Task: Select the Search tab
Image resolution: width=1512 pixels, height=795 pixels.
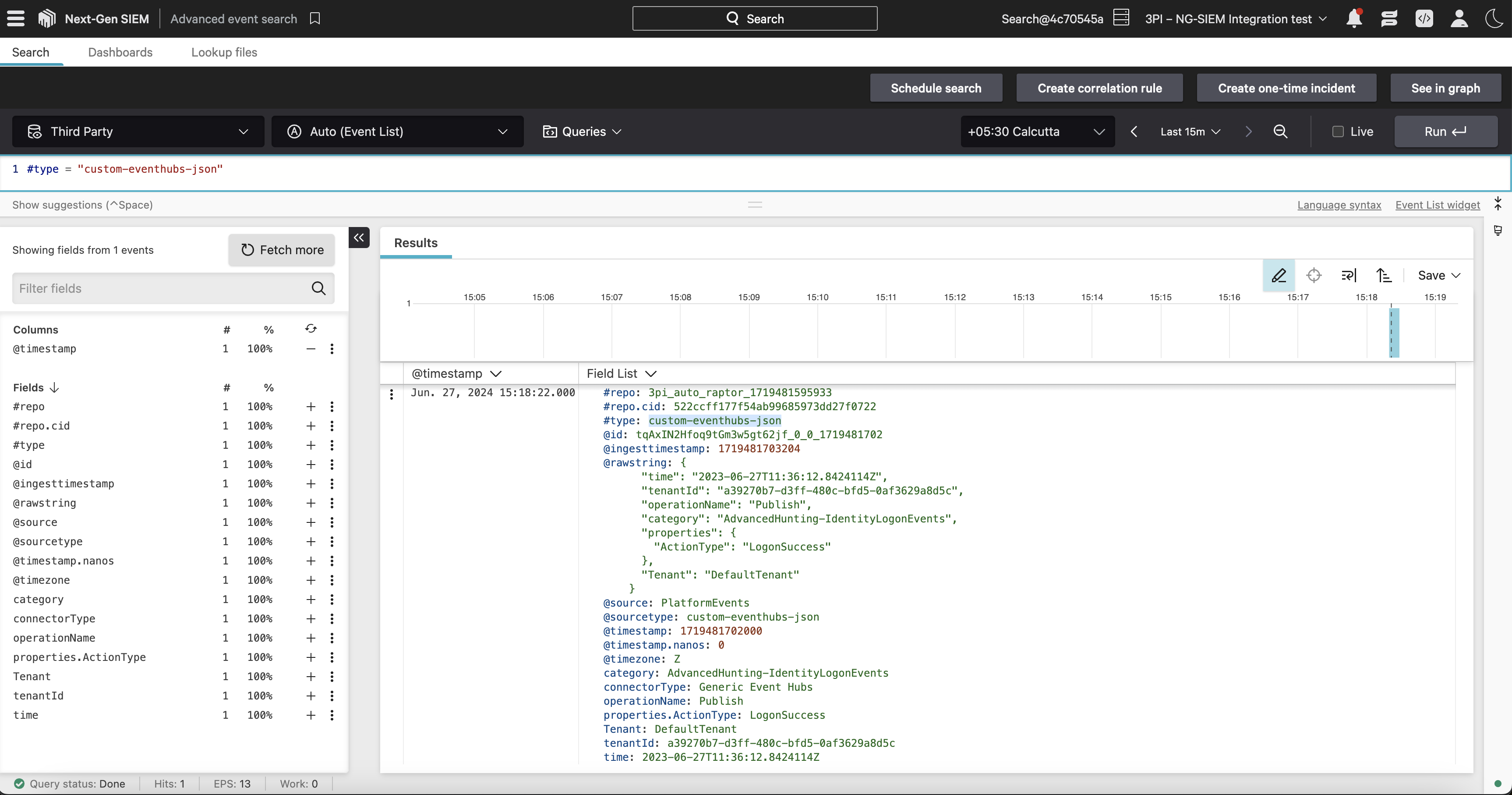Action: coord(30,52)
